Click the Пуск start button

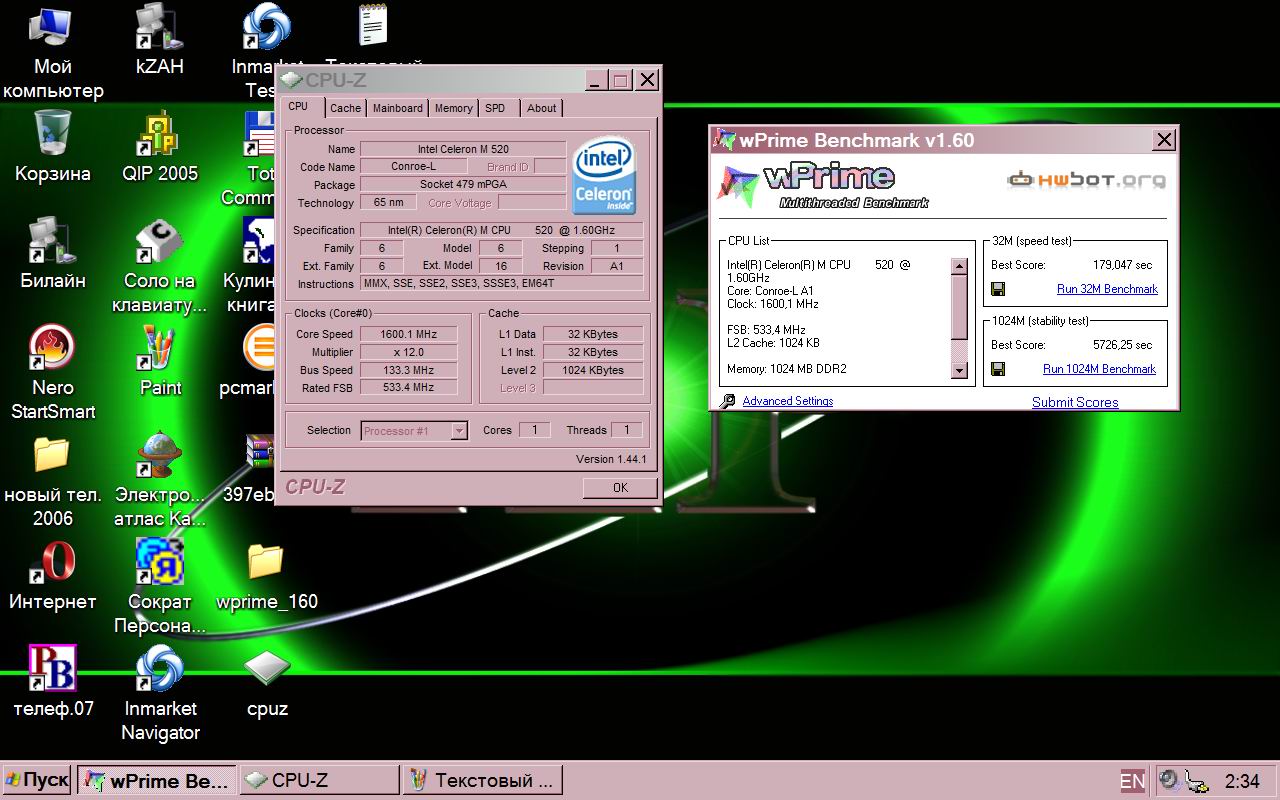[37, 780]
